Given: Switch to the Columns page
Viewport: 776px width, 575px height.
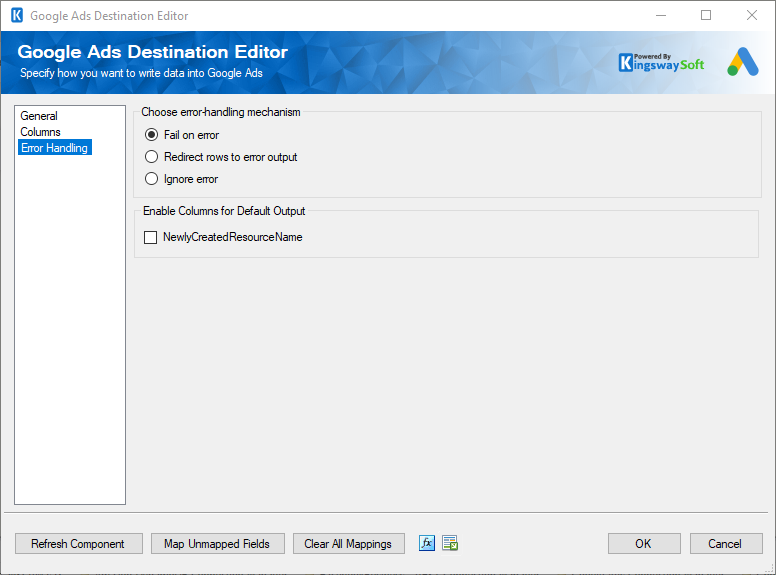Looking at the screenshot, I should point(40,132).
